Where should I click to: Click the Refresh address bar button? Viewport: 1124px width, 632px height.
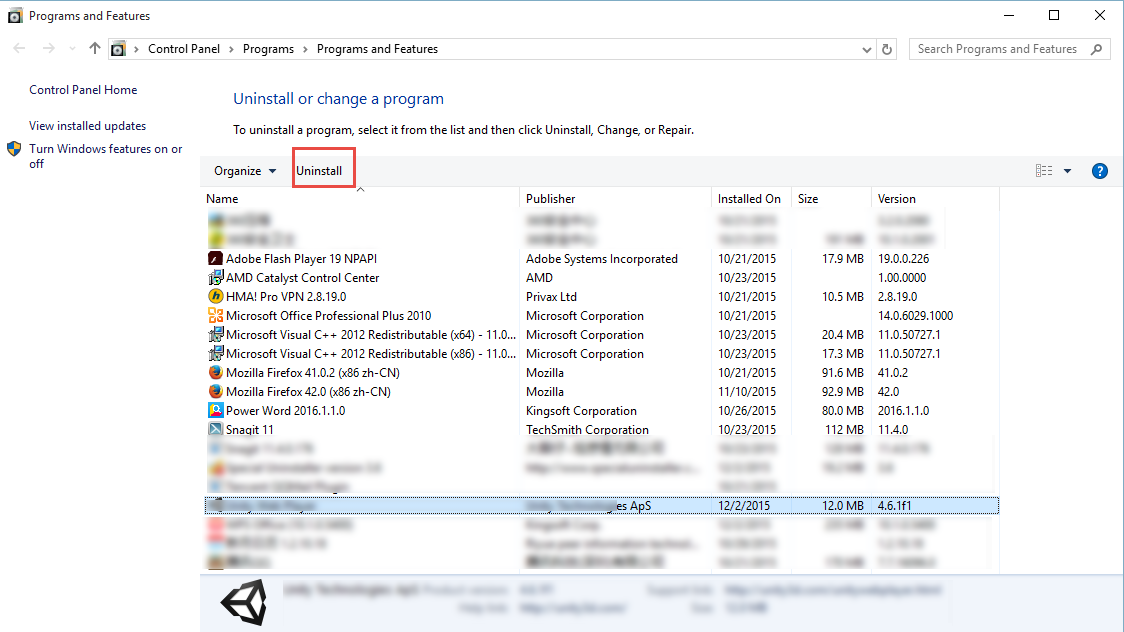(887, 49)
